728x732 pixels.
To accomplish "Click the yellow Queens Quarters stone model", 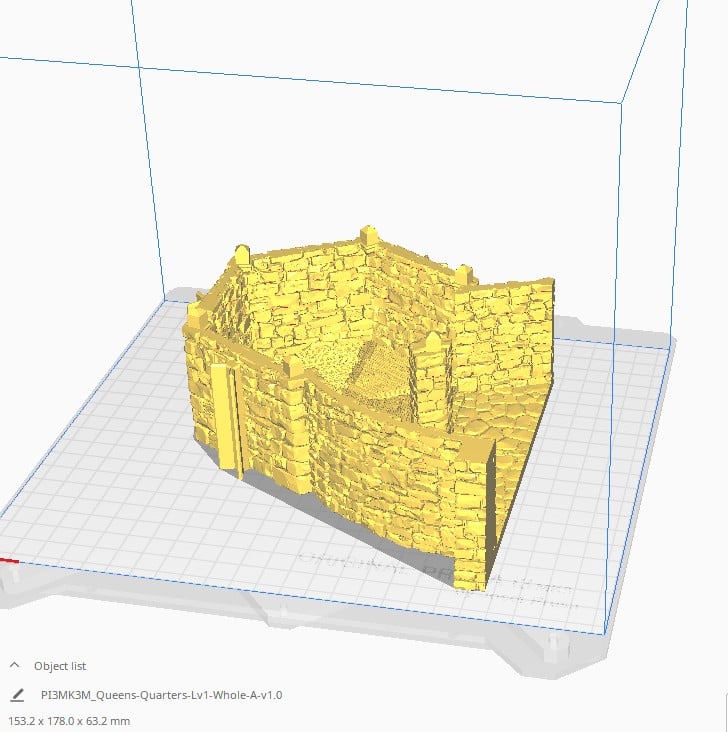I will (x=369, y=406).
